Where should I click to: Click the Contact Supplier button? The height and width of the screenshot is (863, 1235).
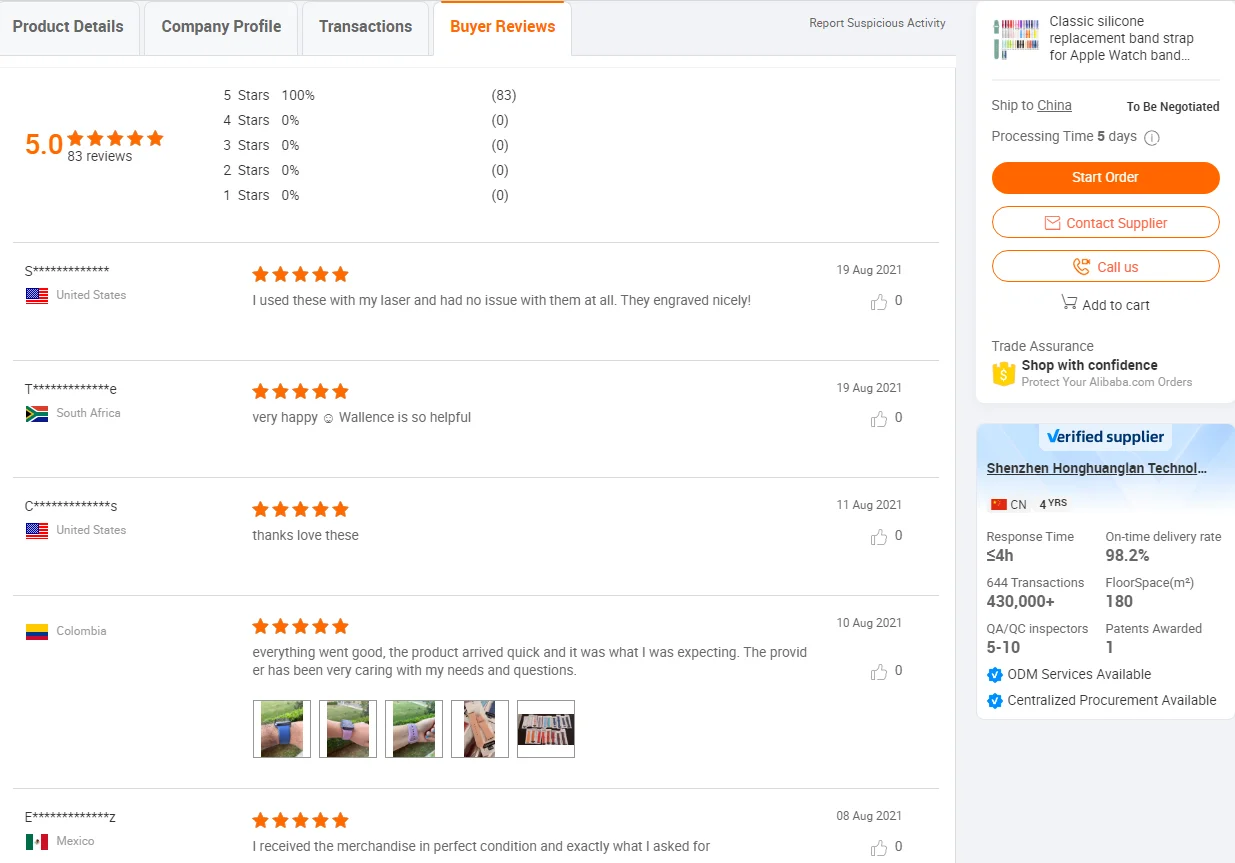pyautogui.click(x=1105, y=222)
